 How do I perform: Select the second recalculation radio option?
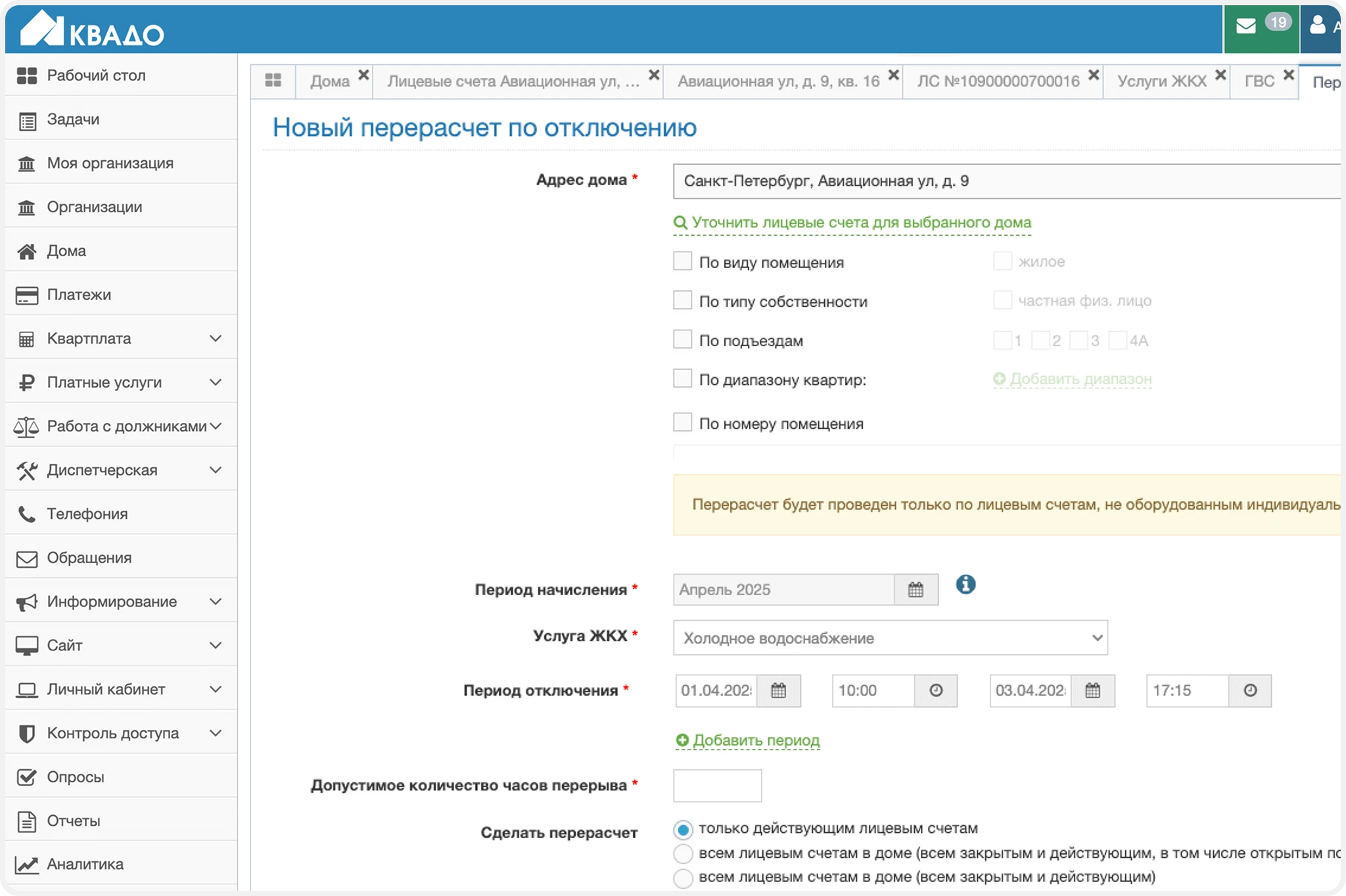[x=684, y=853]
